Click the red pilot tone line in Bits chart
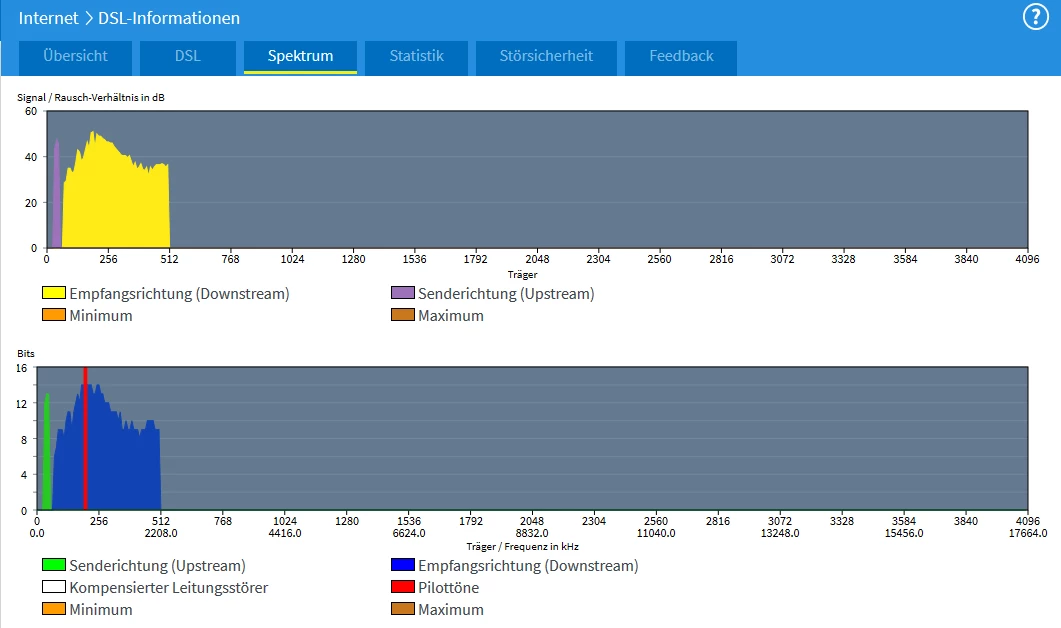Viewport: 1061px width, 628px height. pos(86,440)
